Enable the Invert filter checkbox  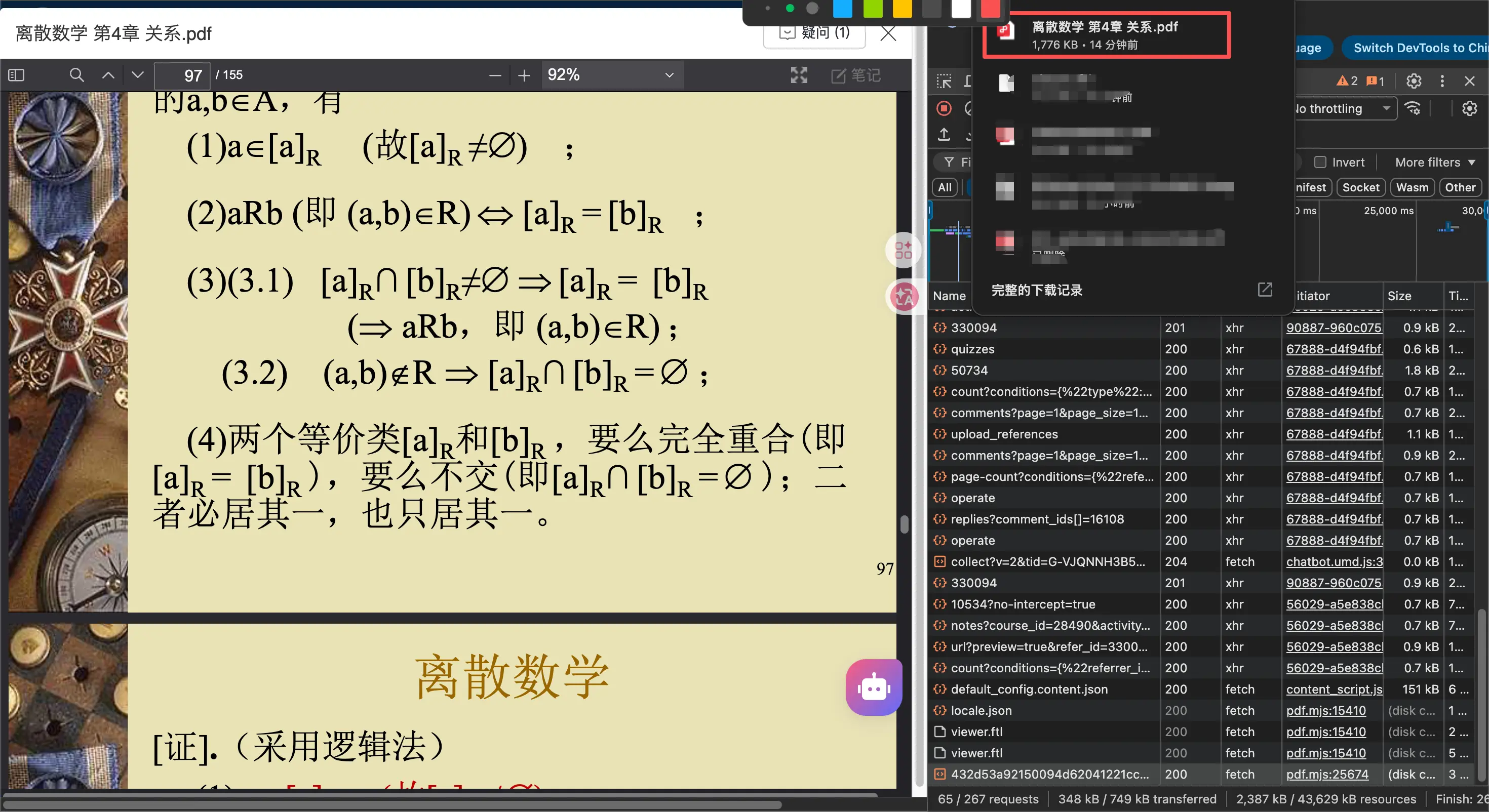[x=1320, y=163]
